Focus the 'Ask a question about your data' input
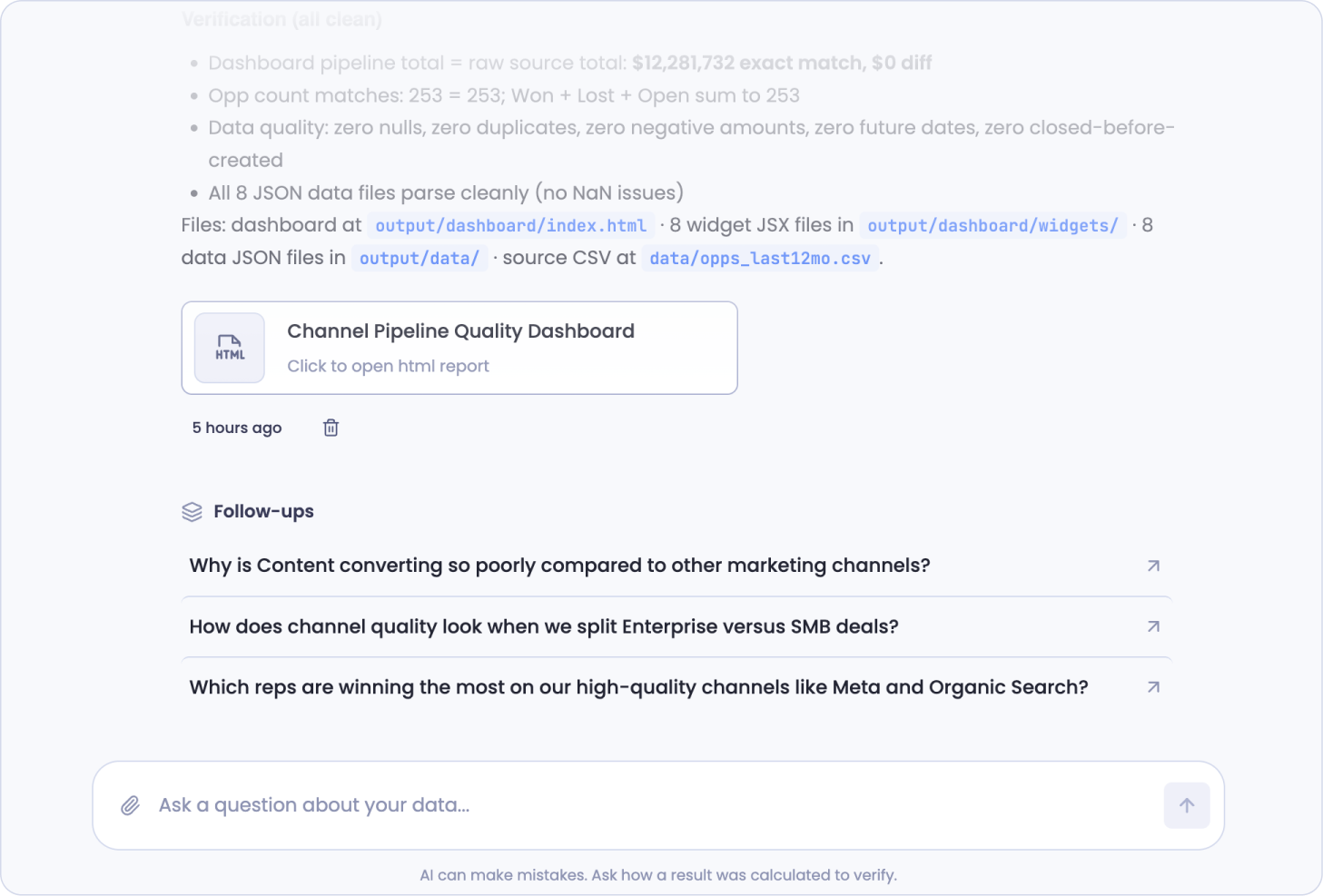1323x896 pixels. pos(658,805)
